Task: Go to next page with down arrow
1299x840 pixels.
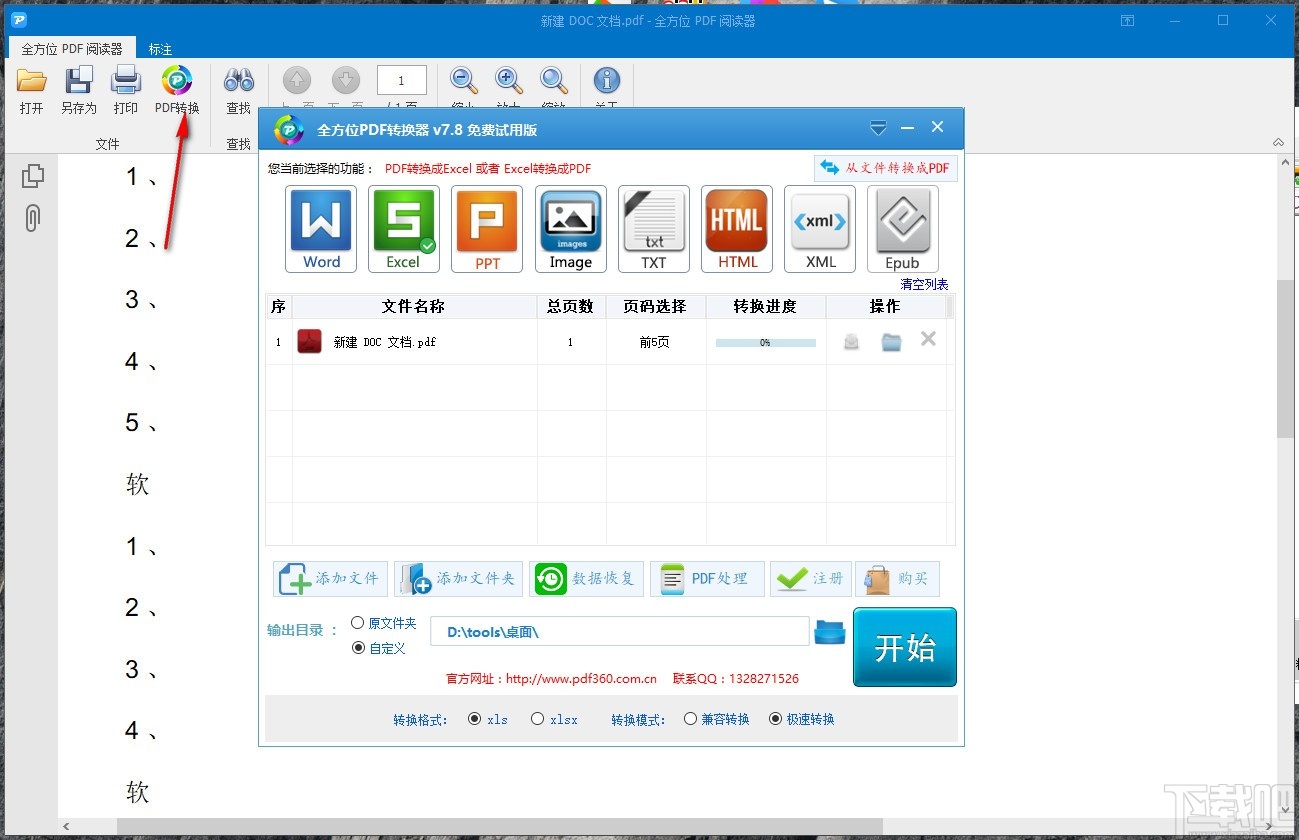Action: click(x=346, y=81)
